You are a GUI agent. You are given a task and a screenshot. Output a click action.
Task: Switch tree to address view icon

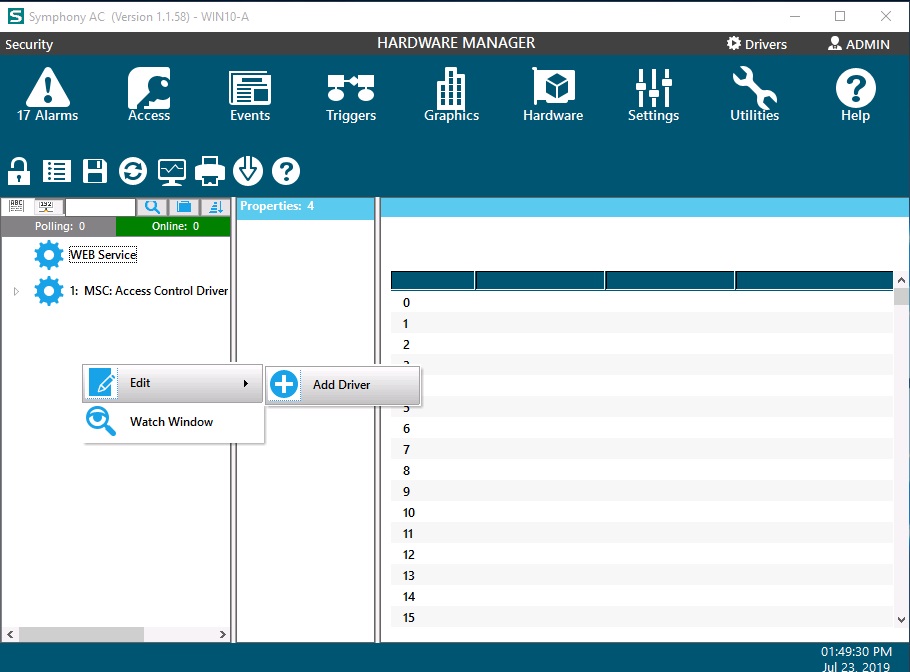(x=46, y=206)
